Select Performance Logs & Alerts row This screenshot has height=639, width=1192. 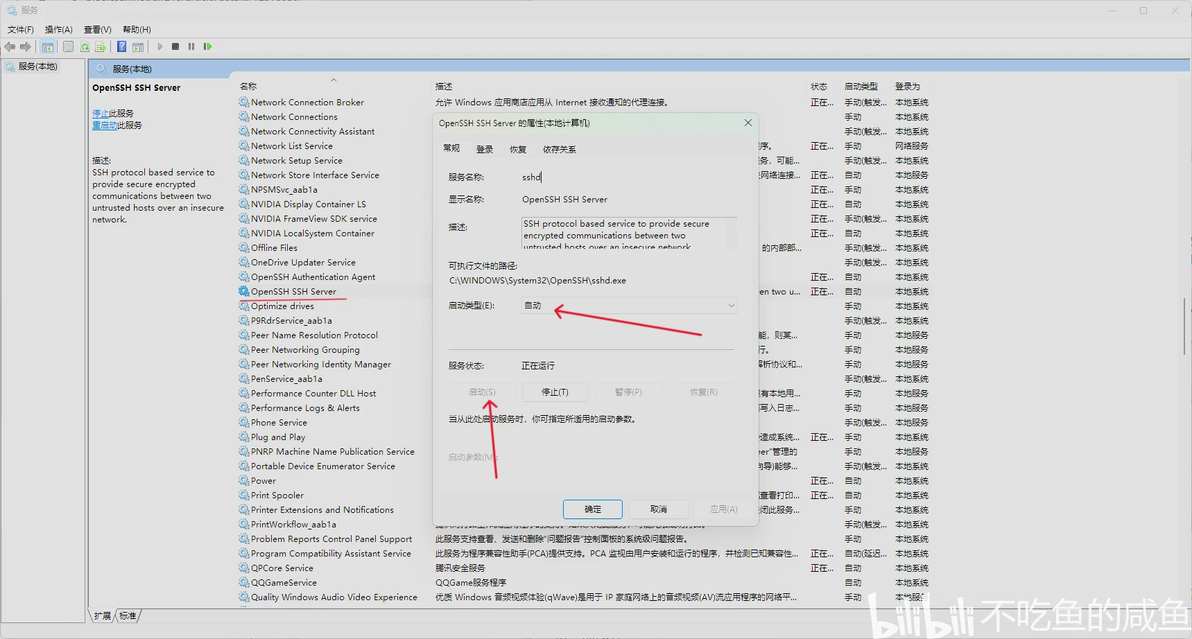point(305,408)
